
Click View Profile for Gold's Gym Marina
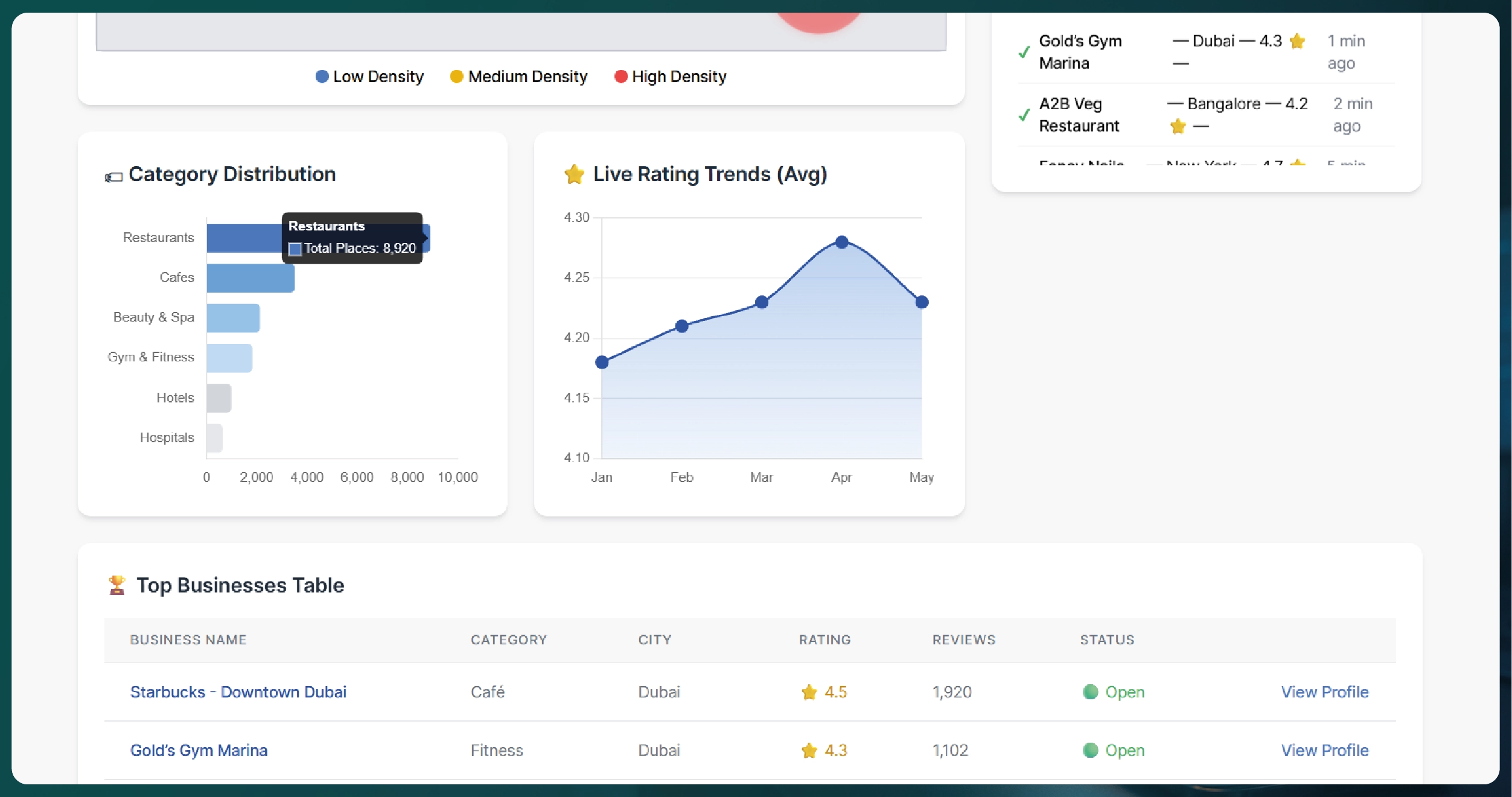point(1324,751)
